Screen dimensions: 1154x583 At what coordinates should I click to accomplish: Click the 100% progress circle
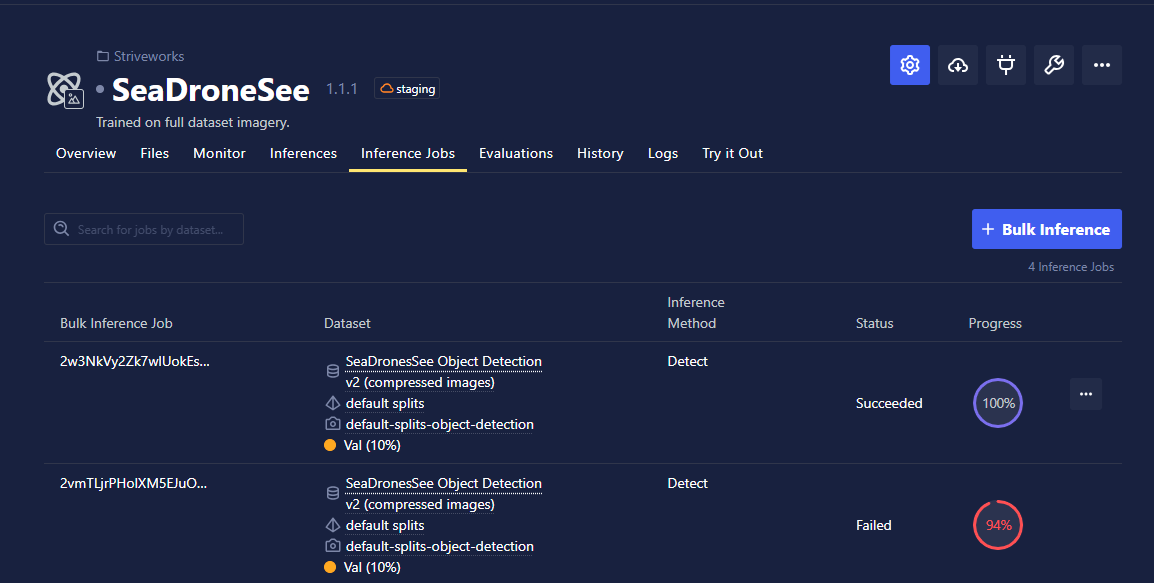tap(998, 403)
